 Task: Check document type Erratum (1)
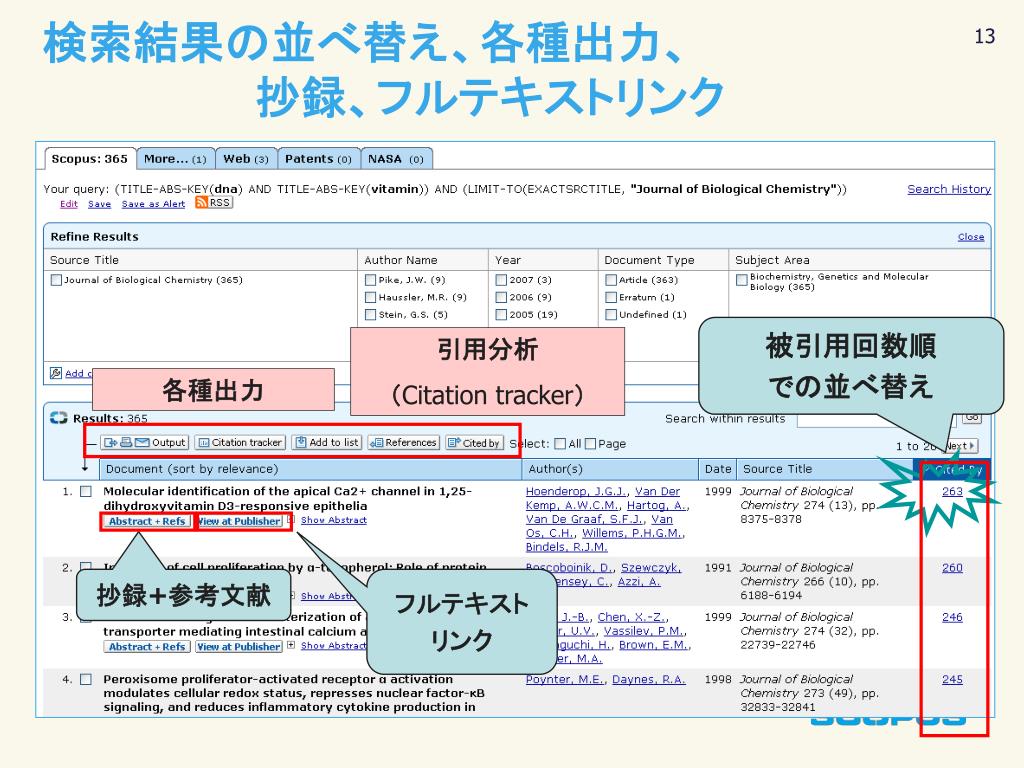pyautogui.click(x=611, y=298)
